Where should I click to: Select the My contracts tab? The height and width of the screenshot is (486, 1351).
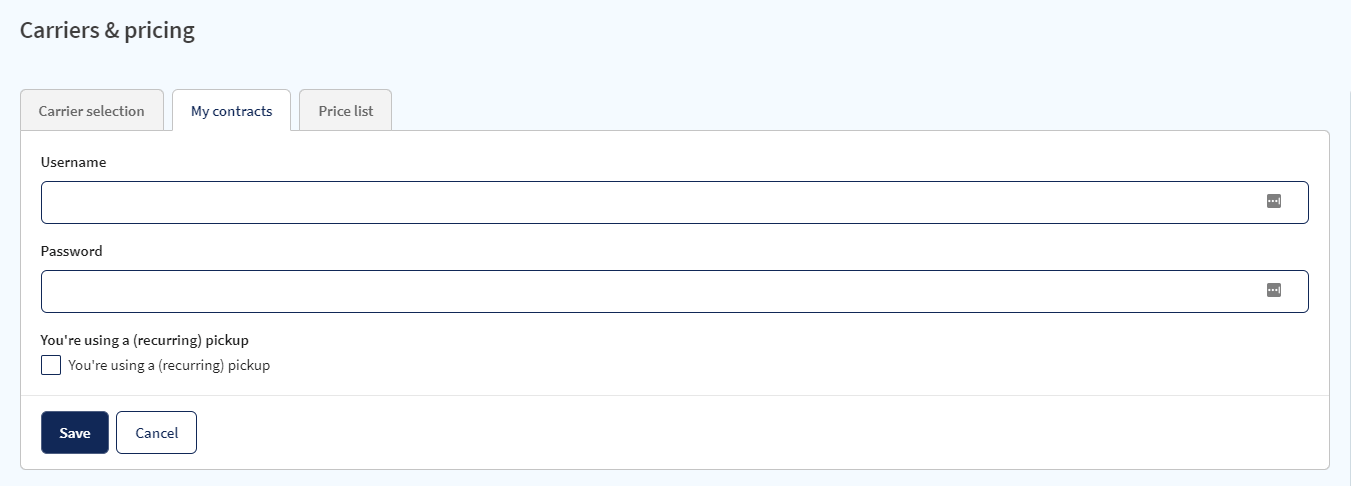click(231, 111)
